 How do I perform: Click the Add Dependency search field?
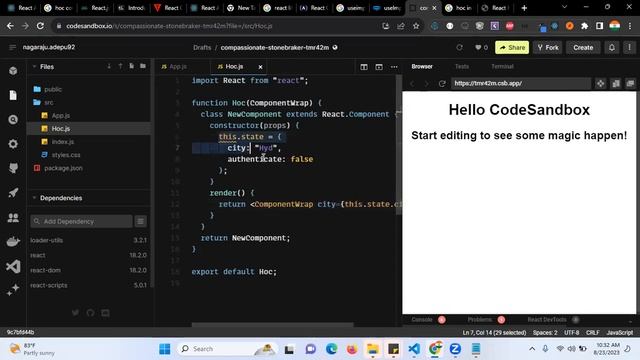click(82, 221)
